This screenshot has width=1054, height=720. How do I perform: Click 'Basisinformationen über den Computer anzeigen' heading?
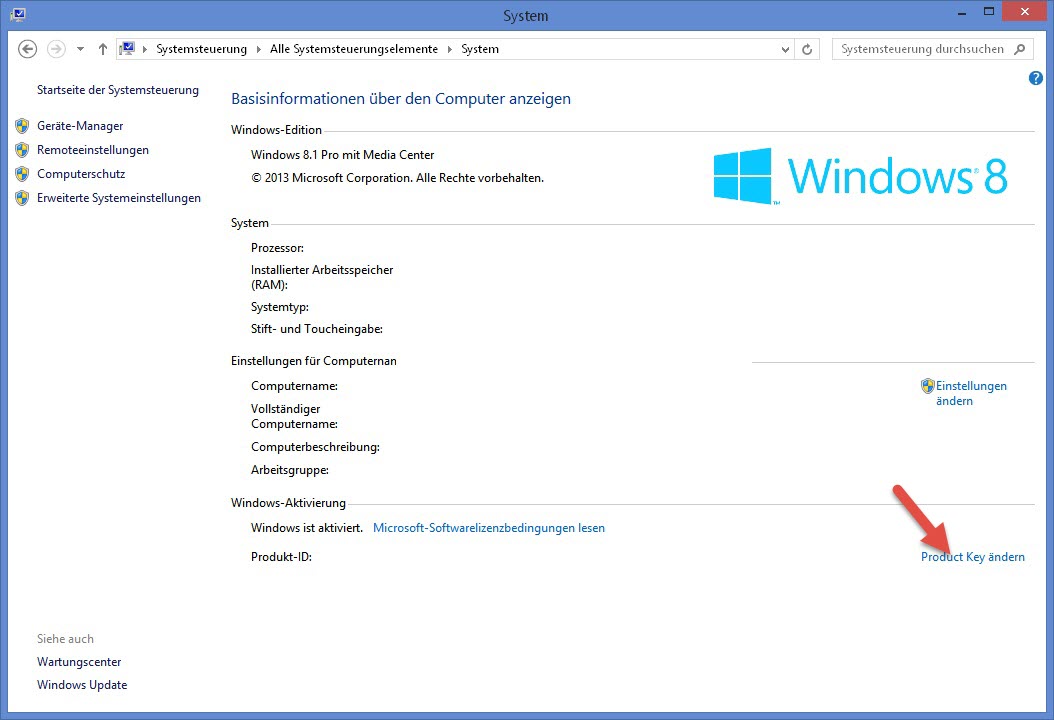pyautogui.click(x=401, y=99)
